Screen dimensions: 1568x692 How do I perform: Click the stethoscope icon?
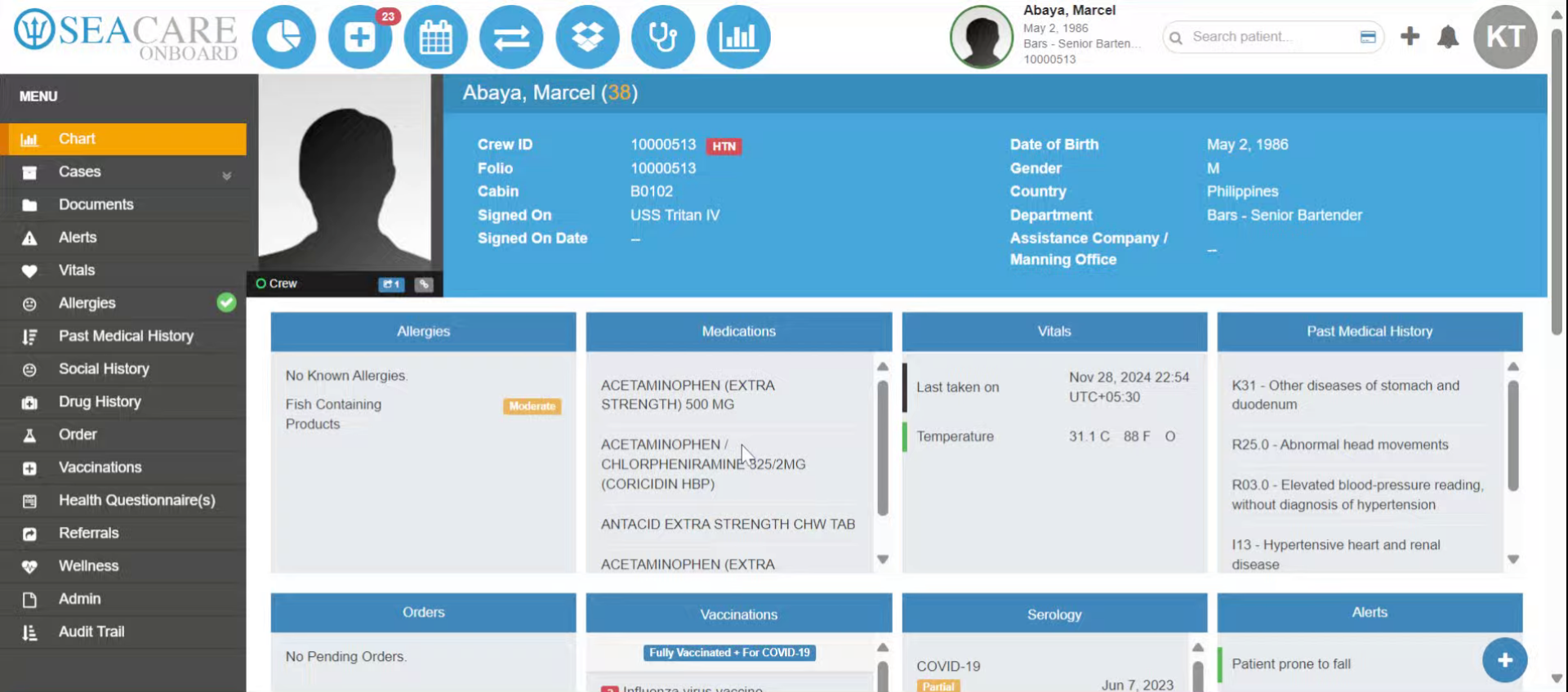[663, 37]
